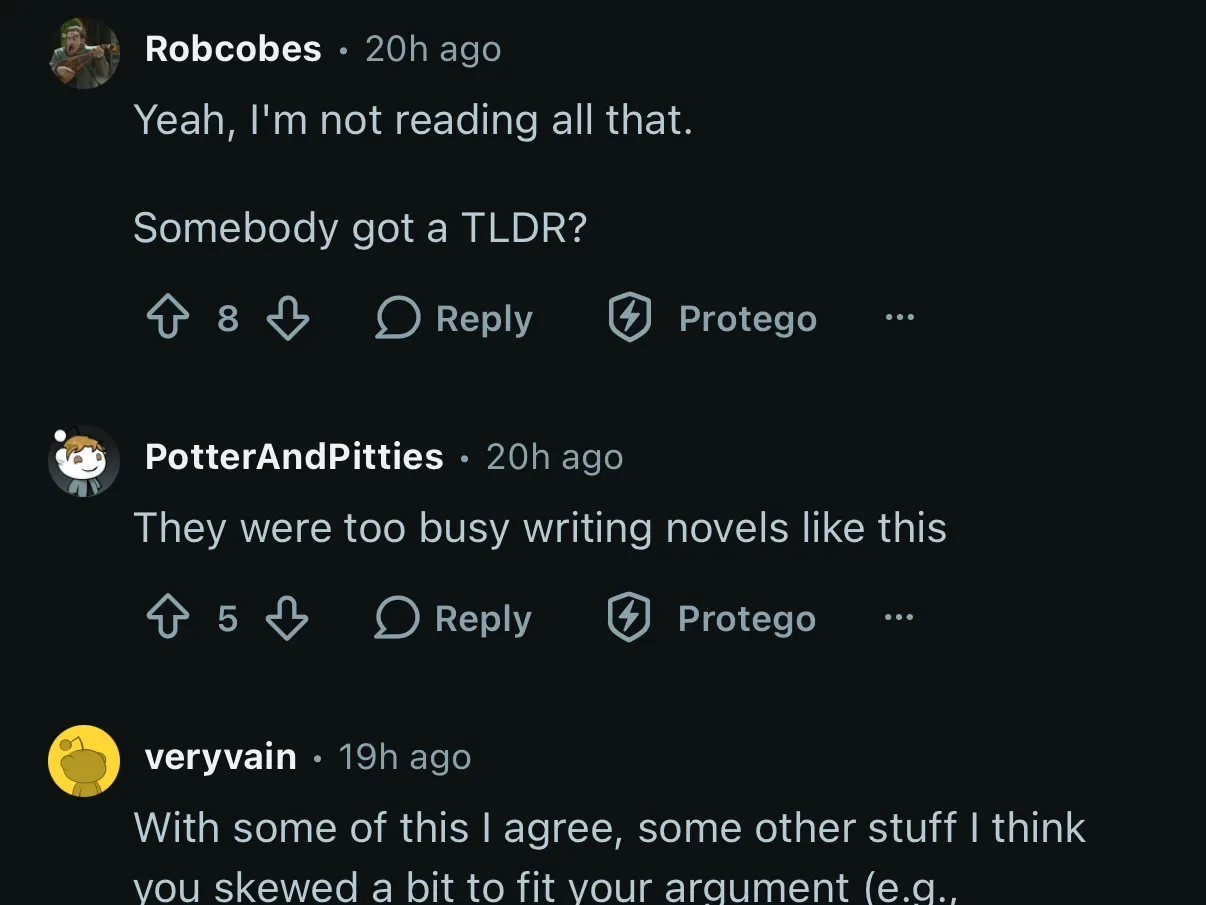Click speech bubble icon on Robcobes' comment
1206x905 pixels.
point(397,319)
